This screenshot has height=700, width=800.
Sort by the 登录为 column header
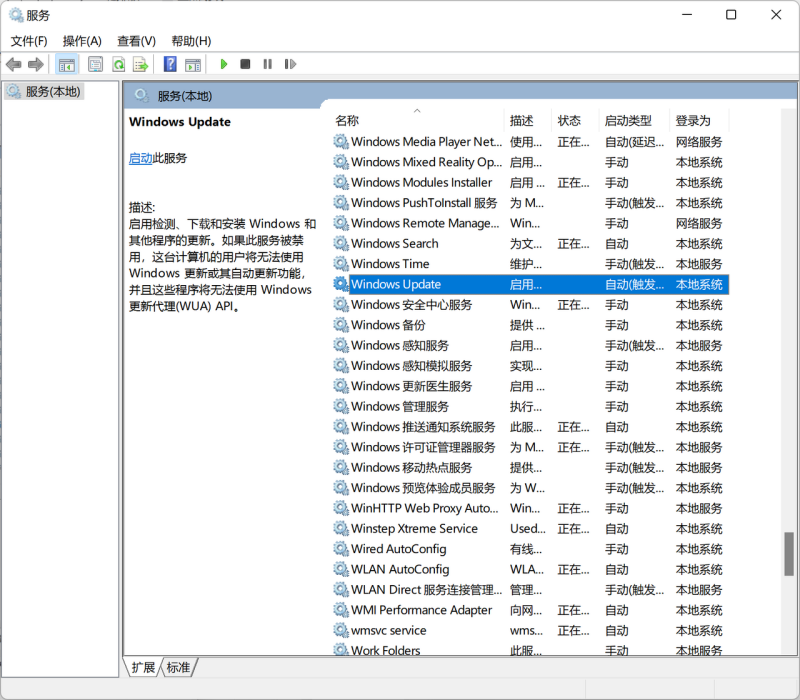(x=699, y=121)
